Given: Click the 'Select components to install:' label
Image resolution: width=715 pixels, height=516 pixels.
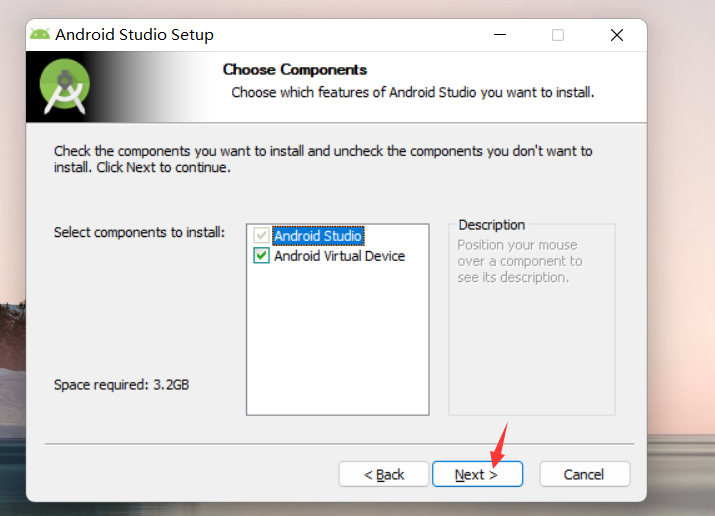Looking at the screenshot, I should [140, 232].
